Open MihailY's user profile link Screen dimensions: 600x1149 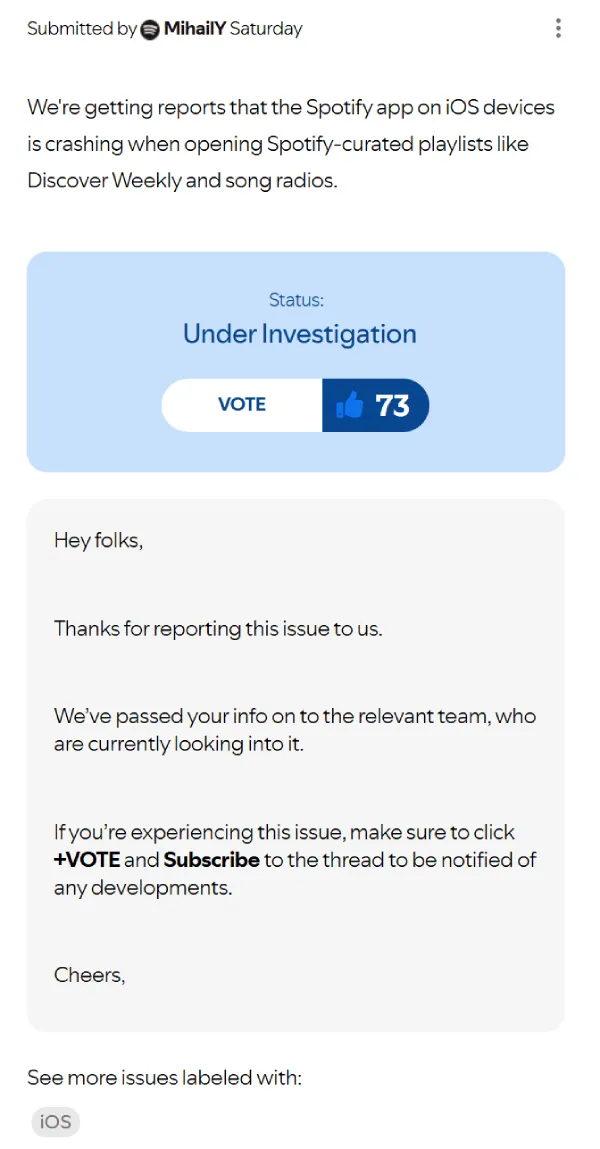point(195,29)
